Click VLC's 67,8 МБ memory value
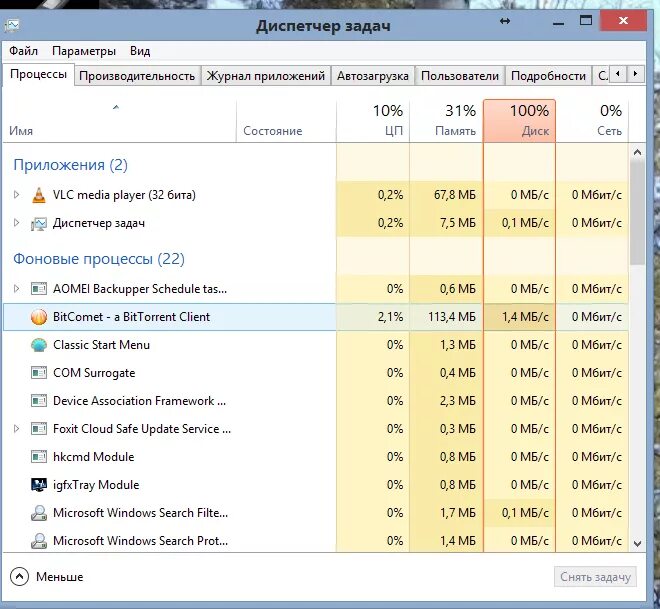Image resolution: width=660 pixels, height=609 pixels. tap(455, 195)
